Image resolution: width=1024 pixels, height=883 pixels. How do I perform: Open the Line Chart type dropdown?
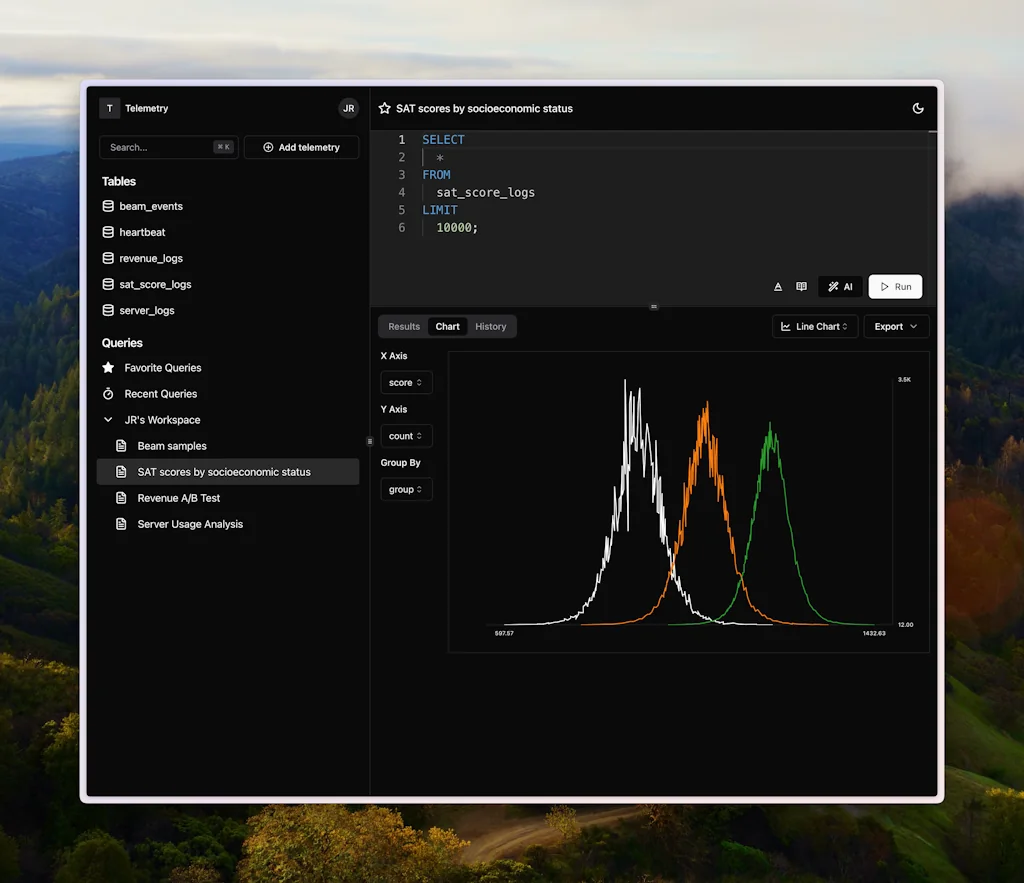click(x=815, y=327)
